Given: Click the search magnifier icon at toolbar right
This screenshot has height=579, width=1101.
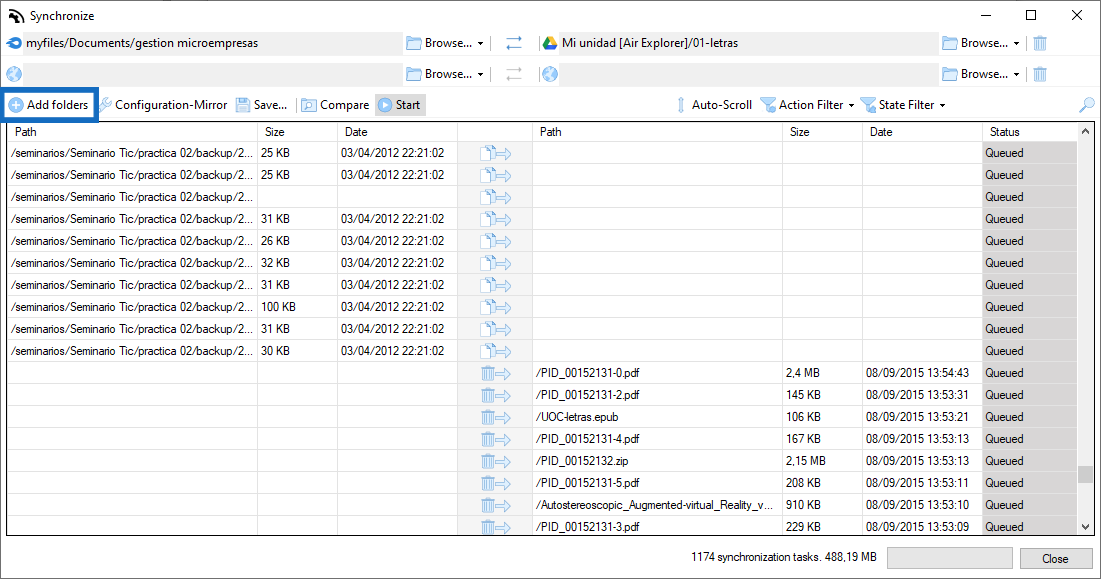Looking at the screenshot, I should 1086,105.
